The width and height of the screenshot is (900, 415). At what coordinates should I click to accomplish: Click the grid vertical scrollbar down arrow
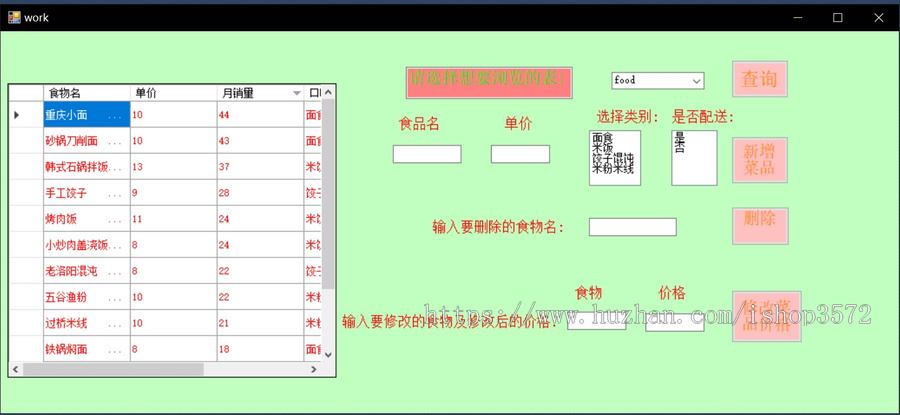point(328,355)
